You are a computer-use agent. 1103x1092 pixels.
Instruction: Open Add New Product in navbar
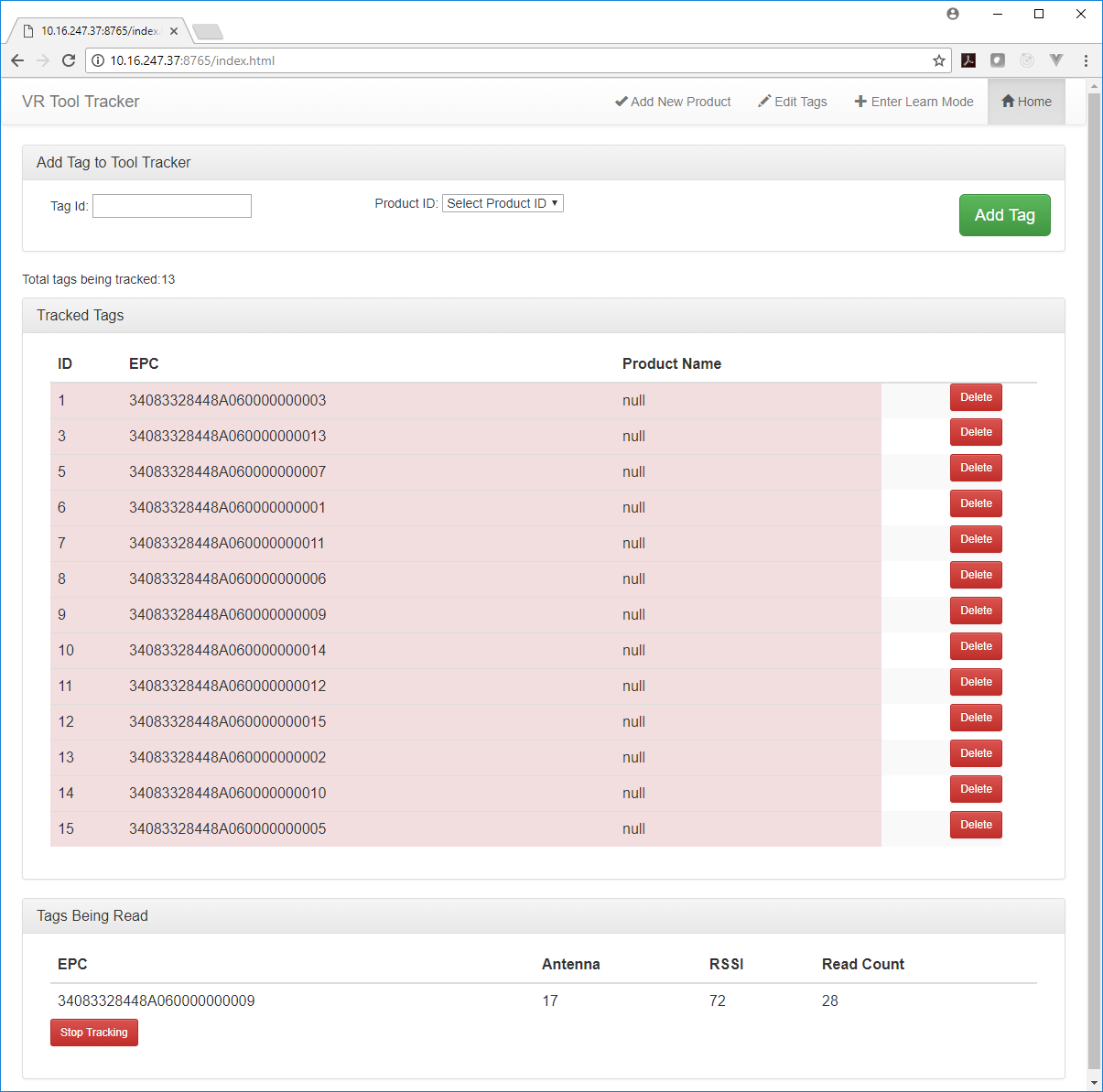coord(673,102)
